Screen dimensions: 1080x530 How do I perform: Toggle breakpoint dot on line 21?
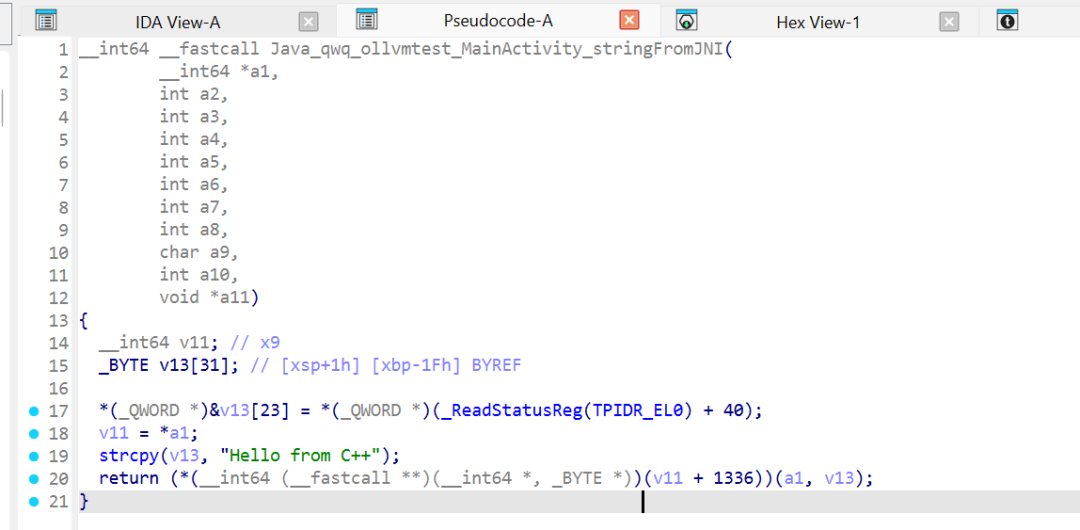tap(34, 501)
